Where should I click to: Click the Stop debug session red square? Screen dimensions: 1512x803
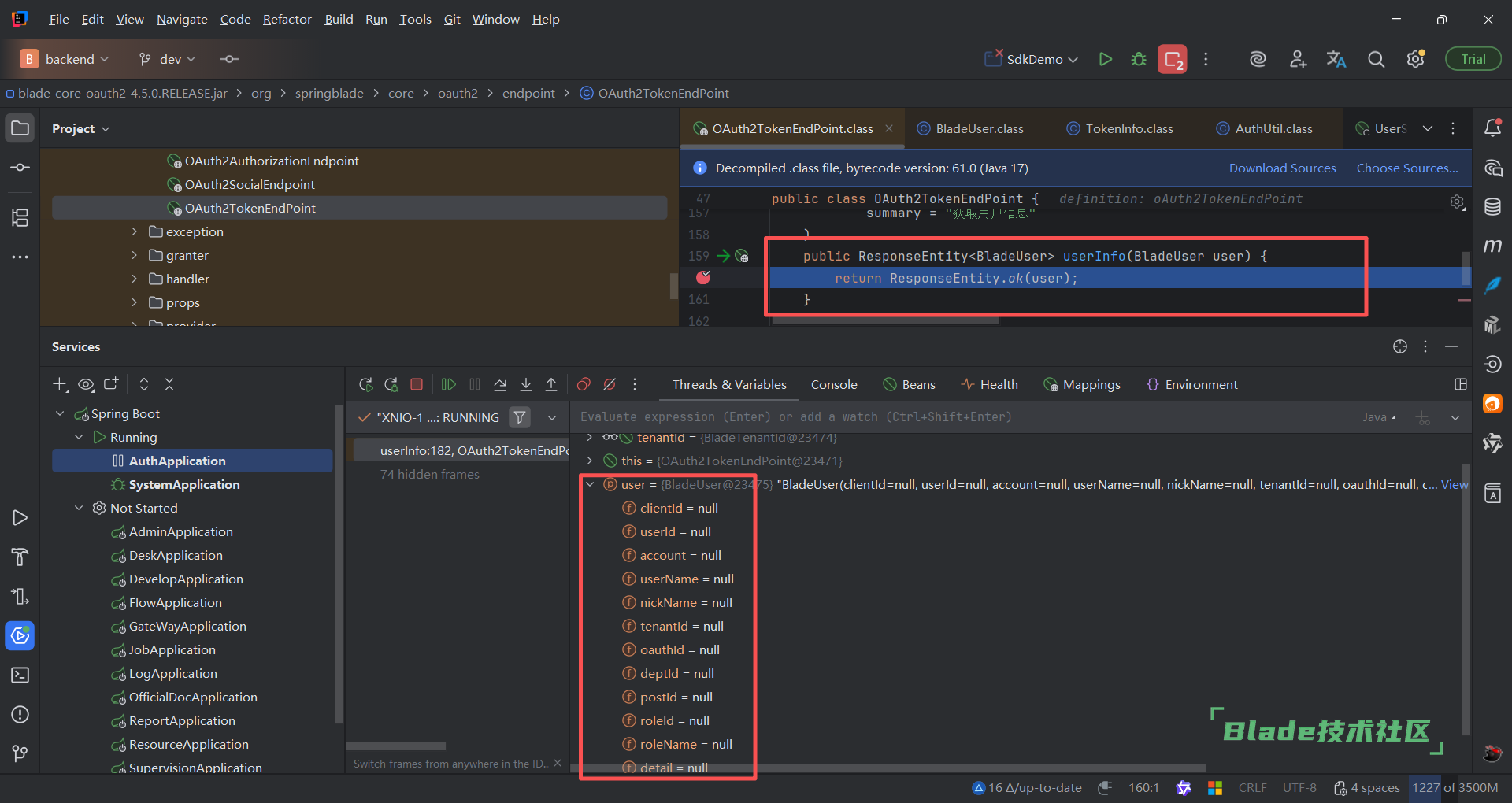(417, 384)
